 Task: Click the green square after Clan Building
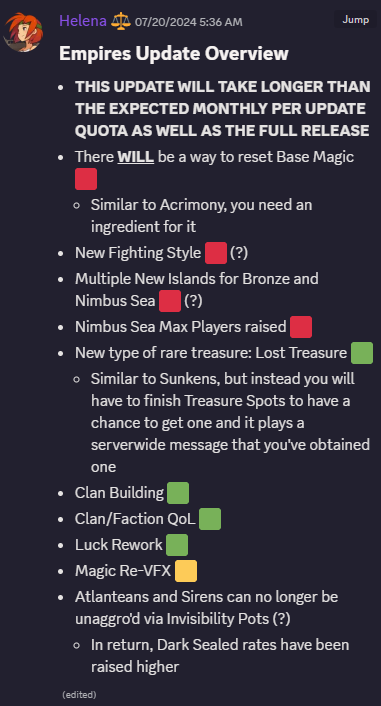[178, 493]
